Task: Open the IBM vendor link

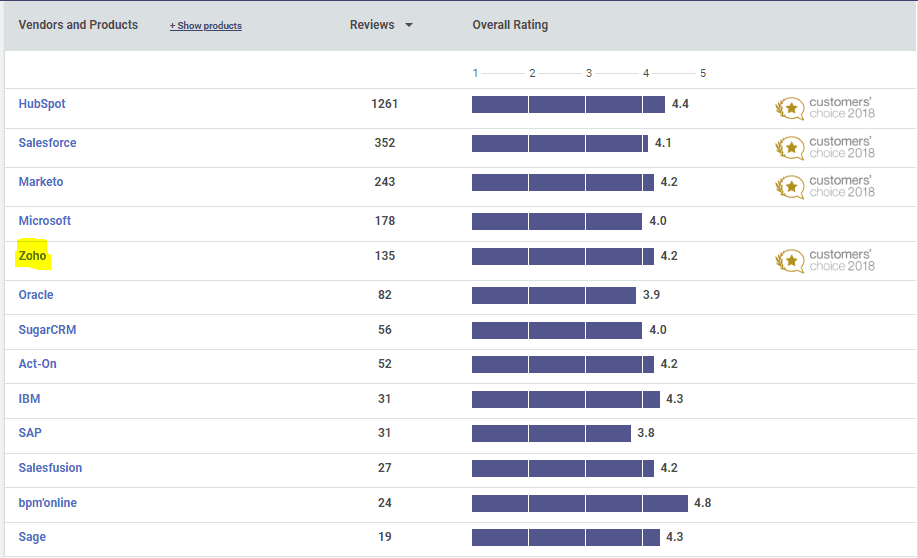Action: pos(29,399)
